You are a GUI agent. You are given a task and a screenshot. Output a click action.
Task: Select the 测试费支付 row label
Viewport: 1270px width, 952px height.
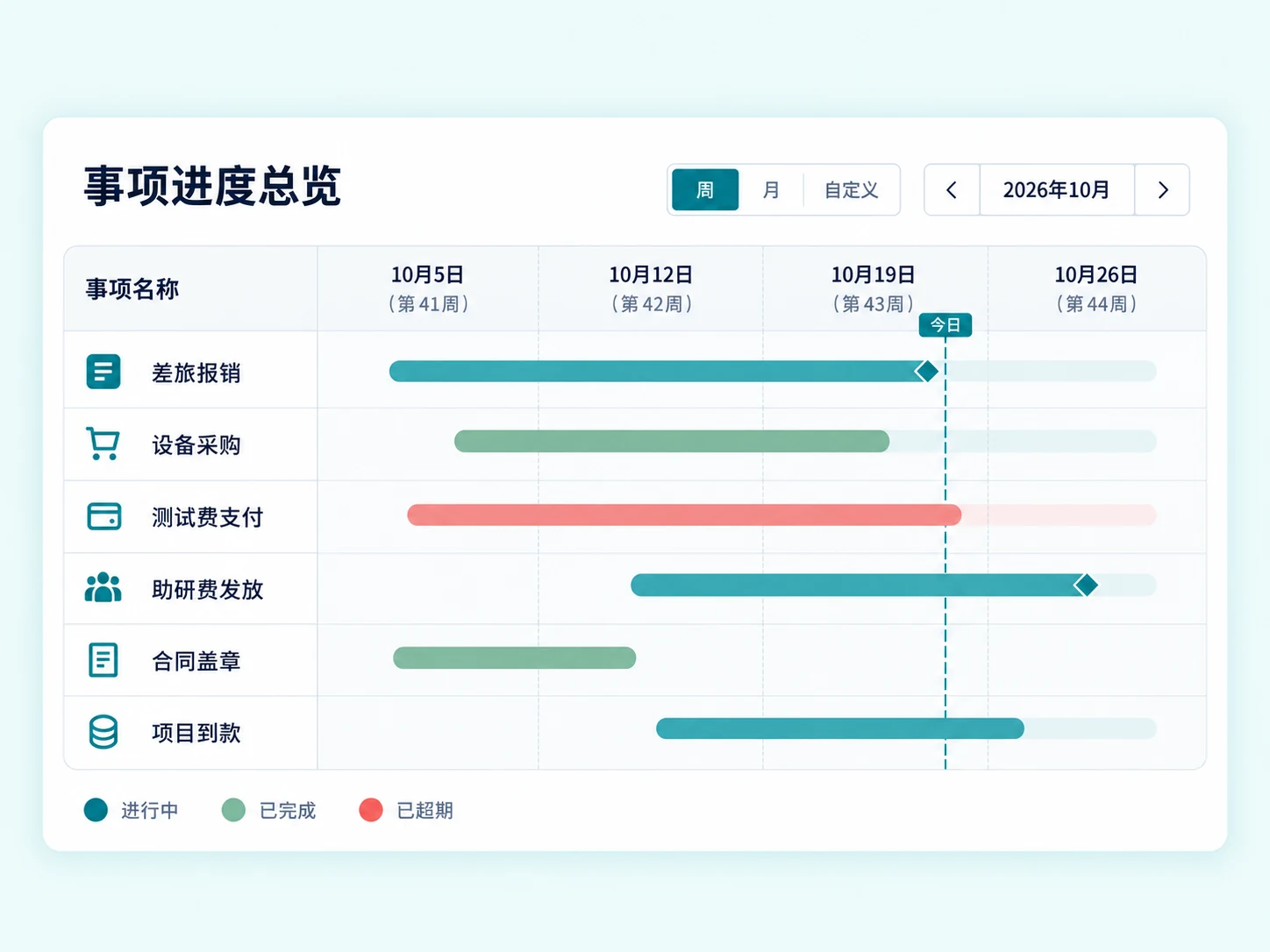(208, 518)
